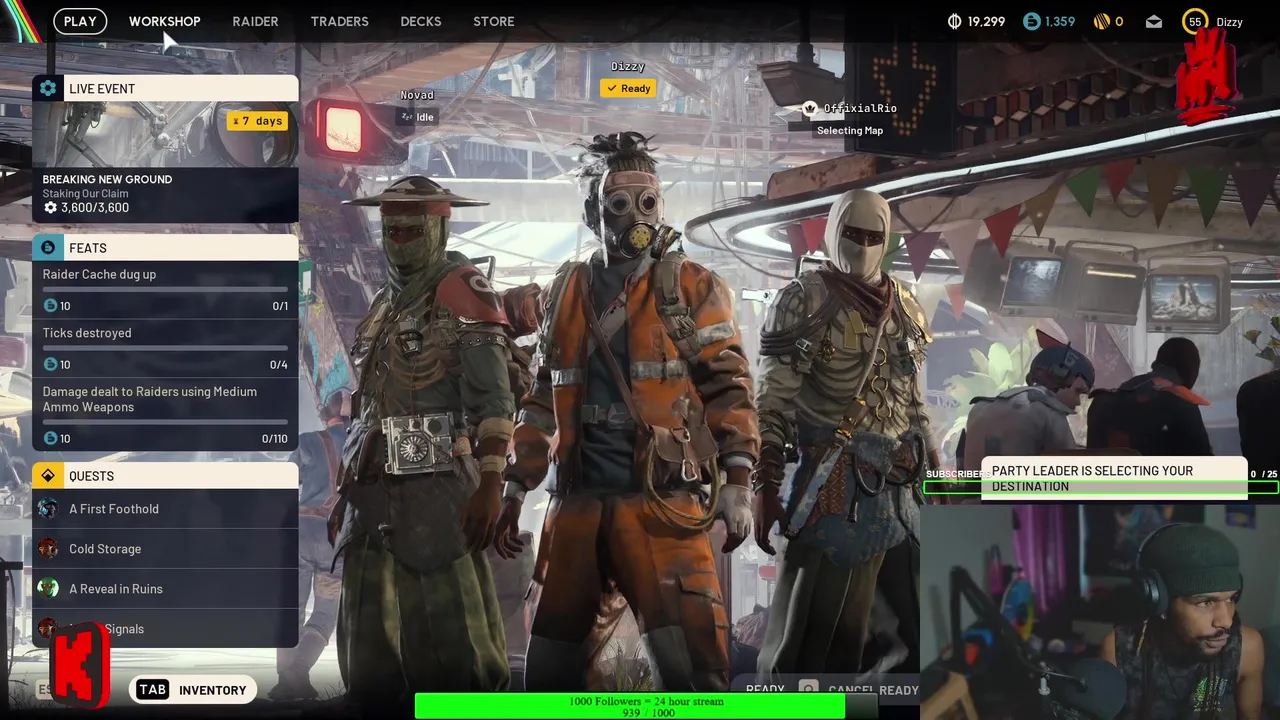The image size is (1280, 720).
Task: Click the level 55 player badge
Action: tap(1195, 21)
